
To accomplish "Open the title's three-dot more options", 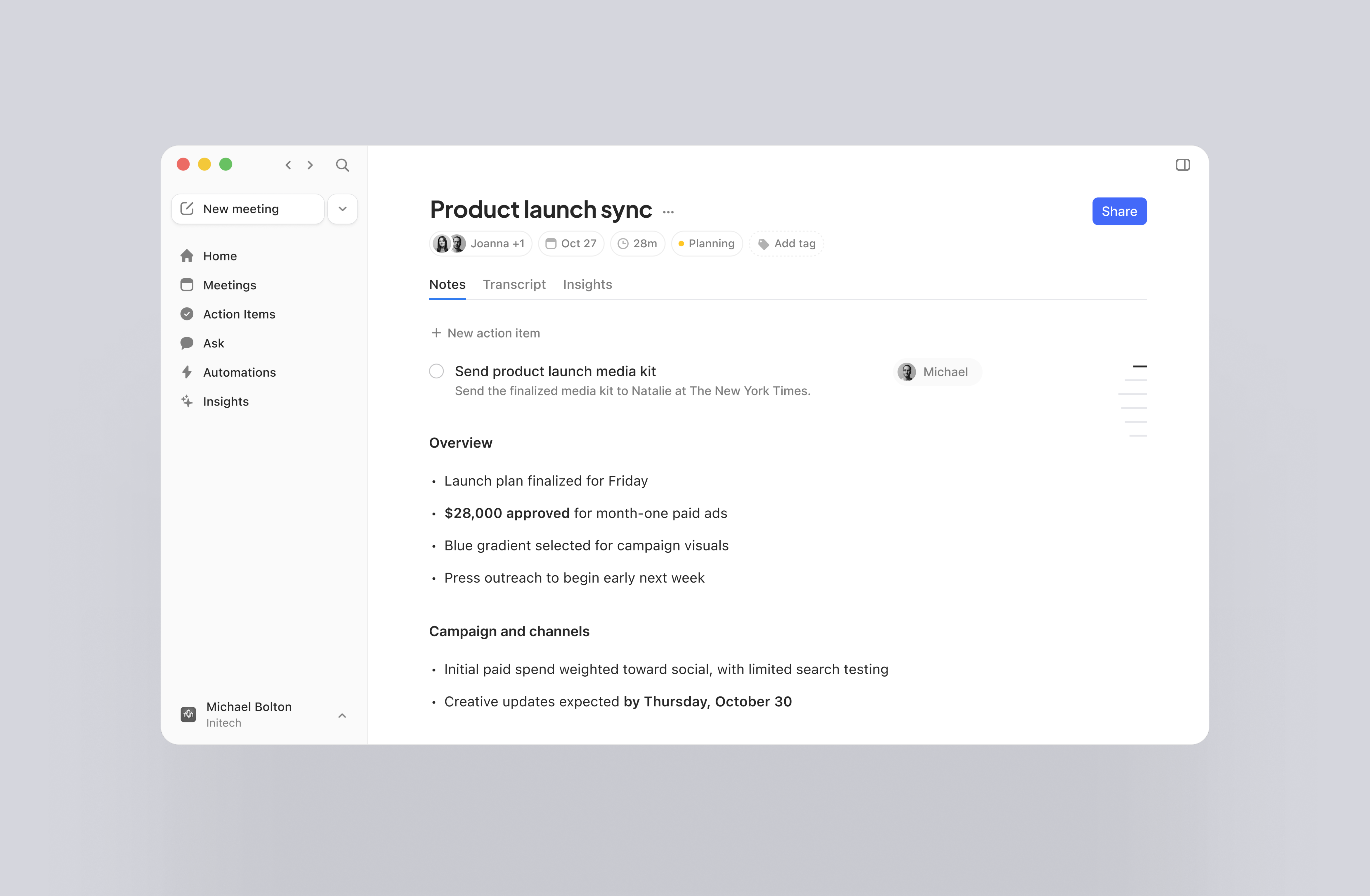I will (x=668, y=212).
